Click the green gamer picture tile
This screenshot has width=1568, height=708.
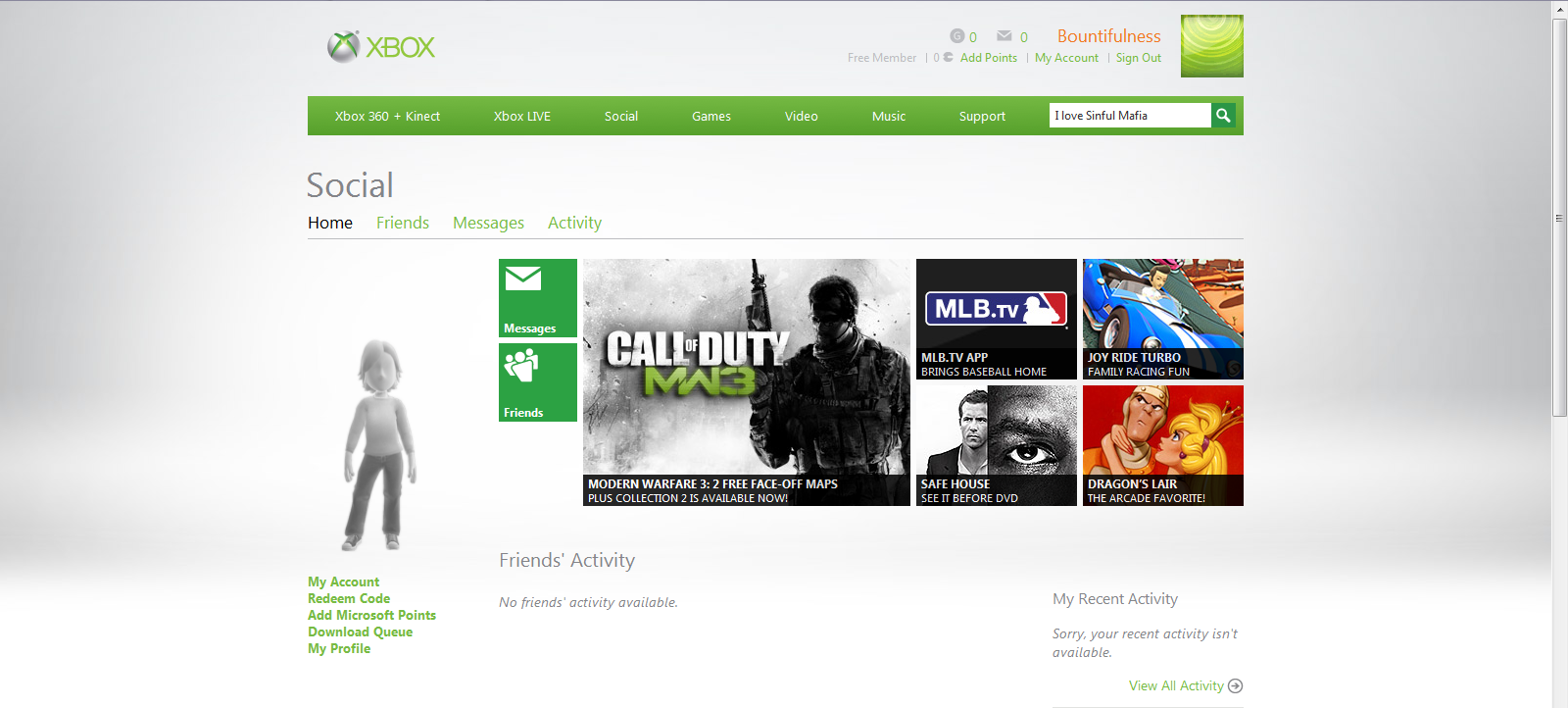(1212, 46)
